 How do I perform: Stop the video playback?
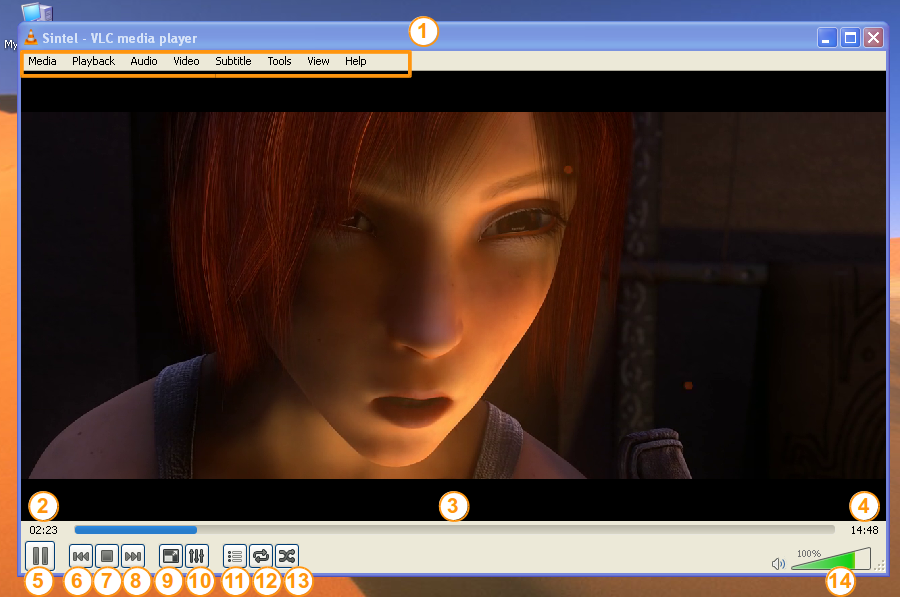(x=107, y=556)
